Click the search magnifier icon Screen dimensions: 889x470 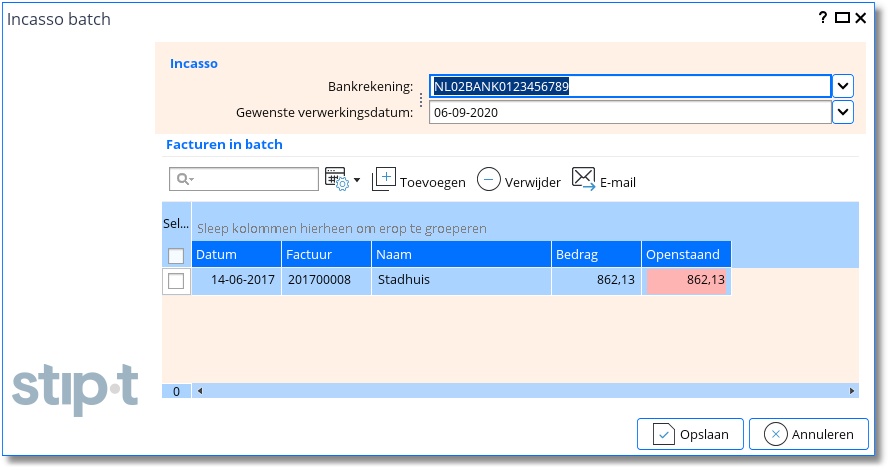click(x=183, y=180)
